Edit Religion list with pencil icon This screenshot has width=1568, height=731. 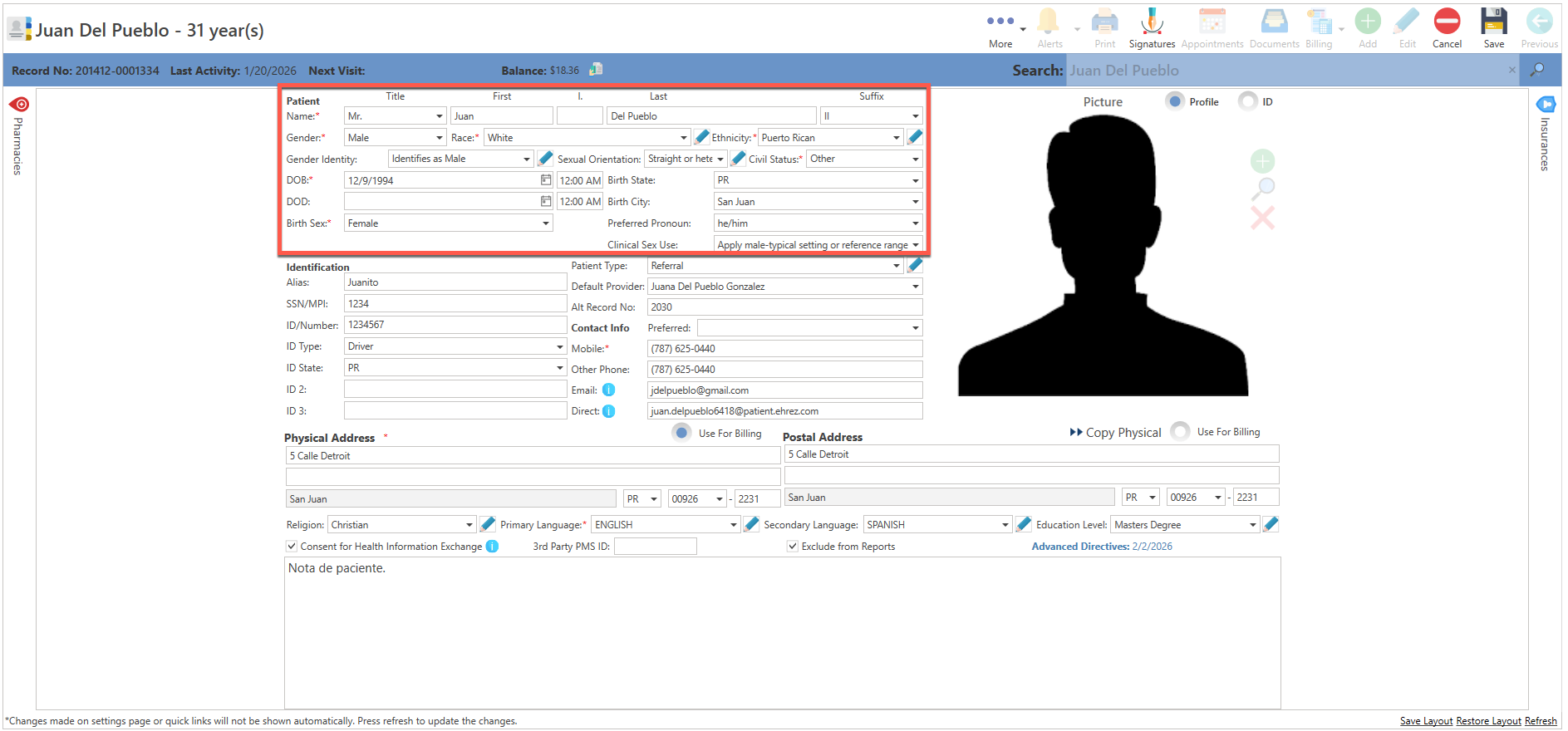pyautogui.click(x=488, y=524)
